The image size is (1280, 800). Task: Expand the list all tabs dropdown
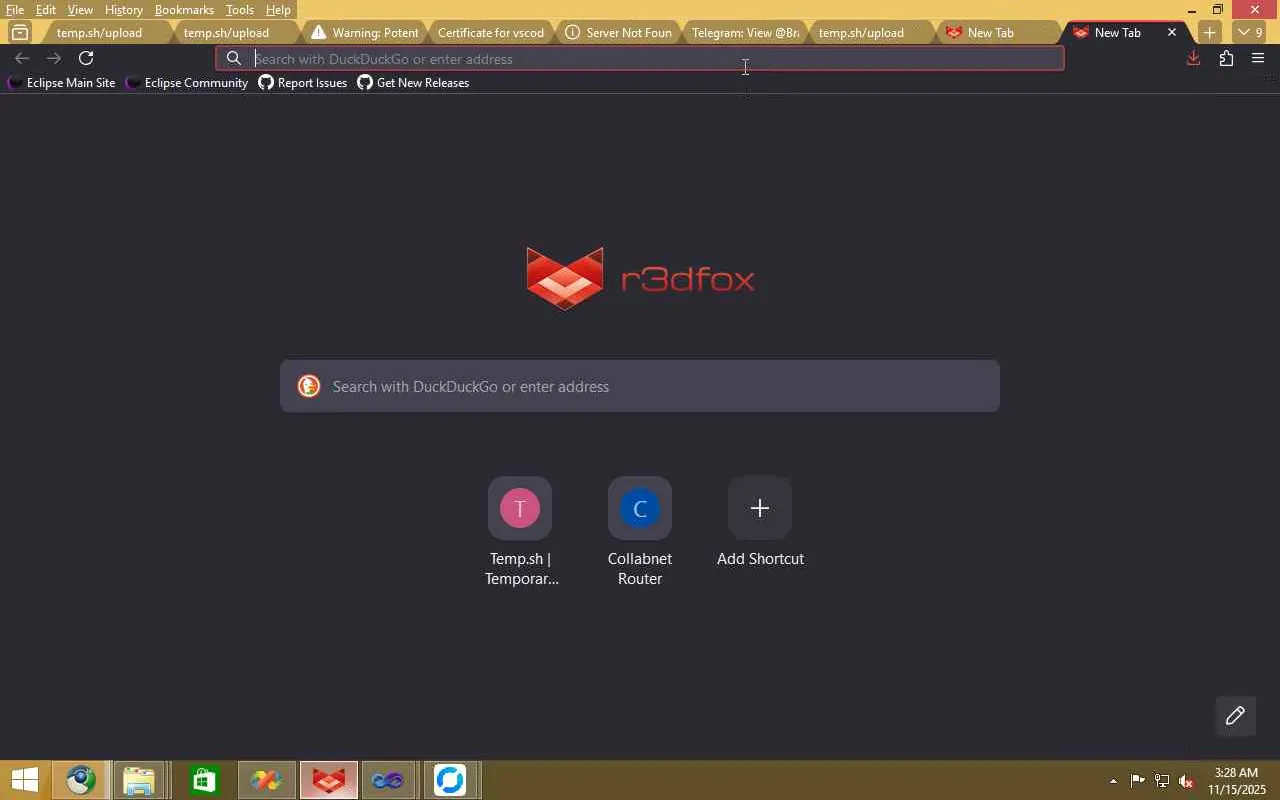click(x=1251, y=32)
